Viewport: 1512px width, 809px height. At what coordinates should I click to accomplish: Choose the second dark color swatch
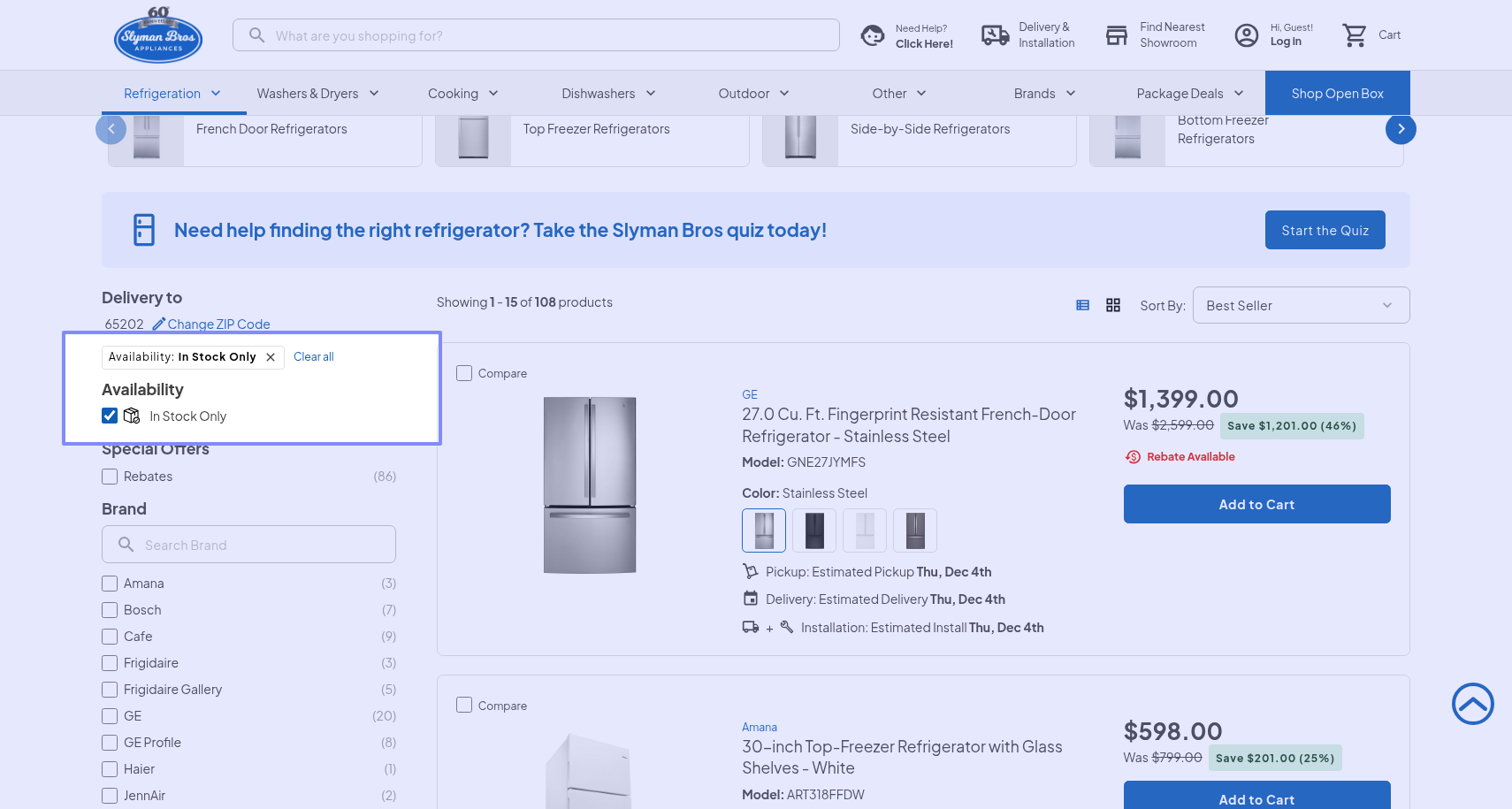[814, 530]
